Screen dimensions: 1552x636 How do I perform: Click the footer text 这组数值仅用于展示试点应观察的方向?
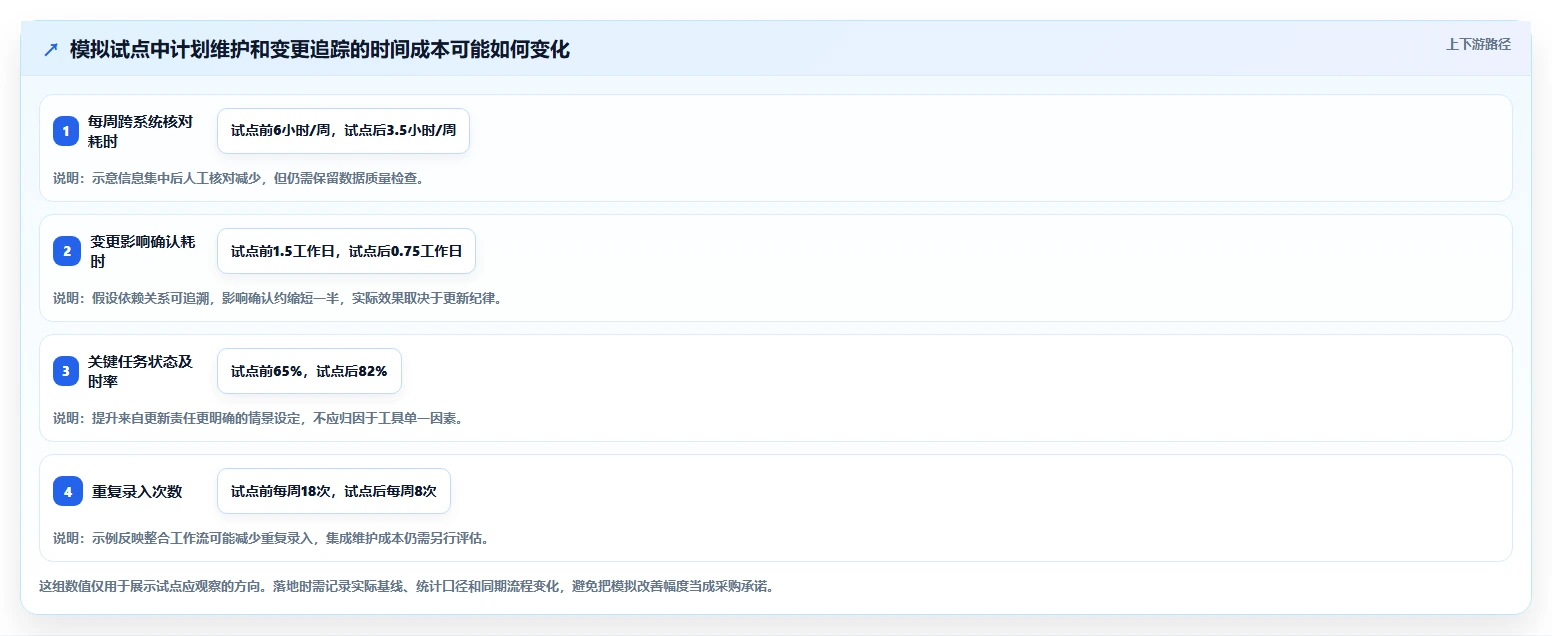click(x=151, y=587)
